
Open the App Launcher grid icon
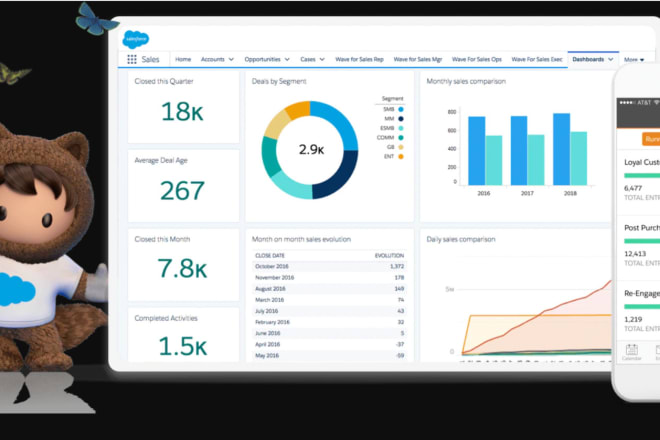coord(132,59)
